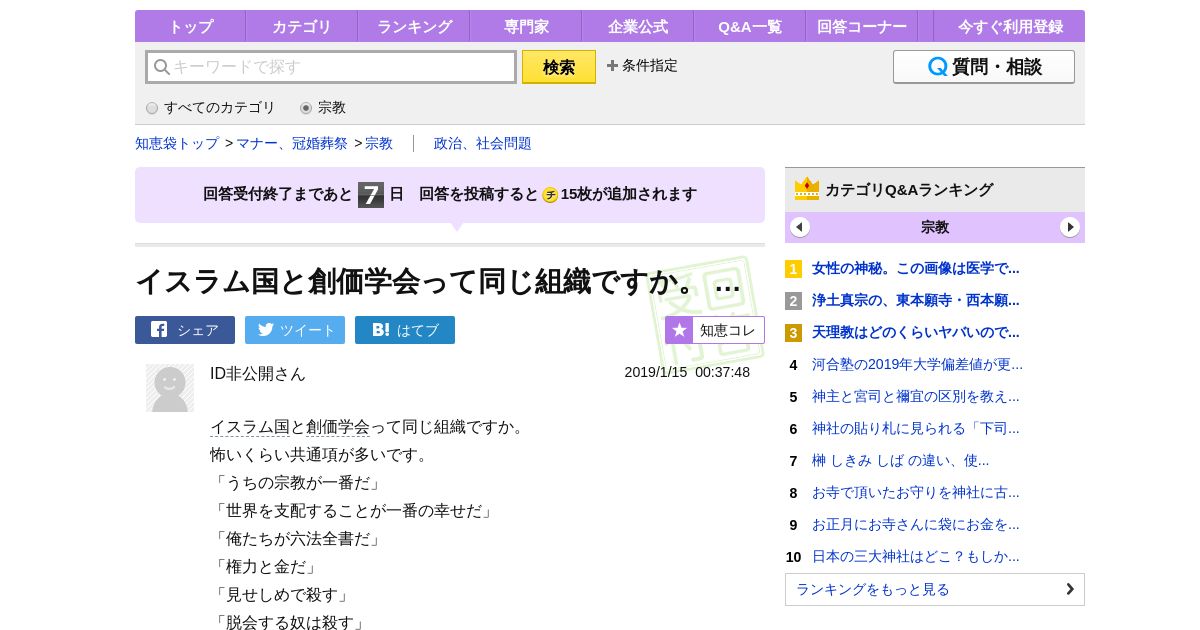Viewport: 1200px width, 630px height.
Task: Go to next ranking category arrow
Action: point(1070,227)
